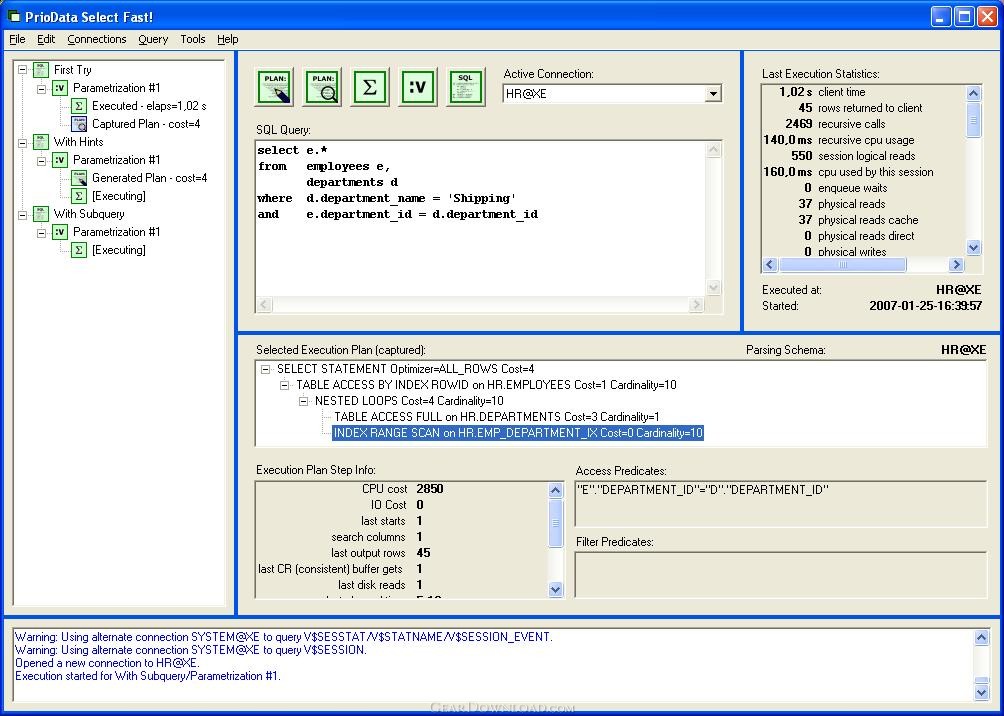Open the Connections menu

pyautogui.click(x=97, y=39)
